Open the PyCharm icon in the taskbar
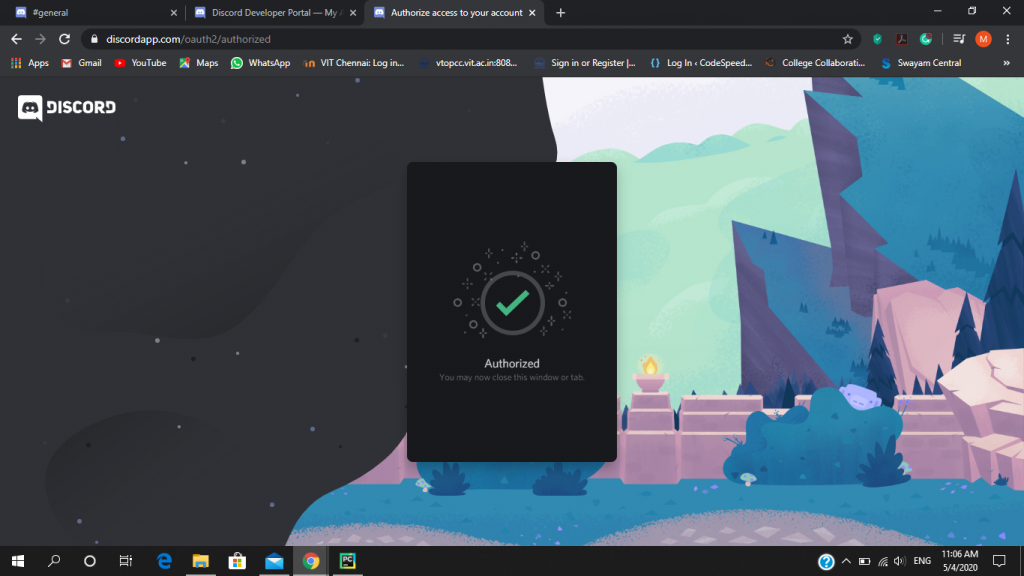This screenshot has width=1024, height=576. coord(348,561)
